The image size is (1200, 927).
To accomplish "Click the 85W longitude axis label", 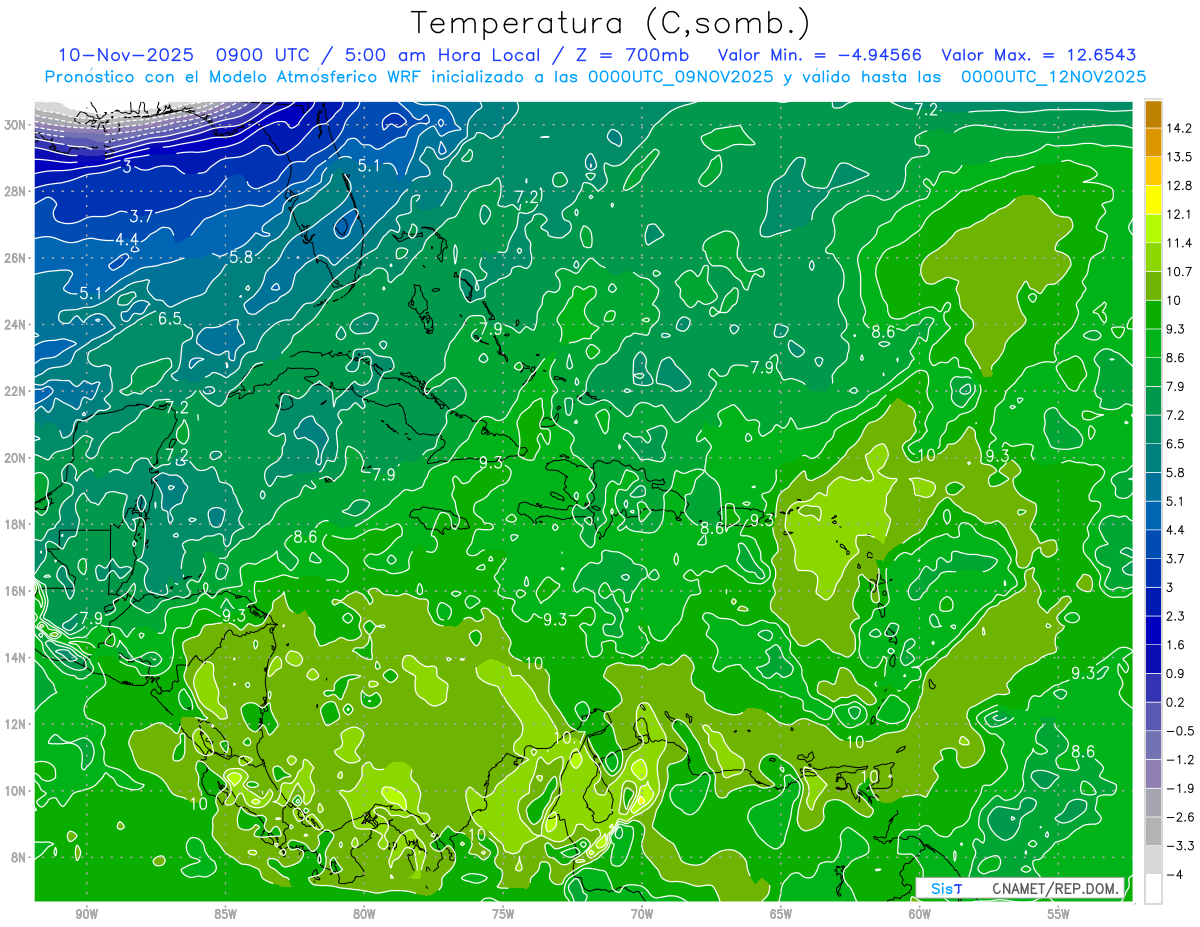I will coord(225,914).
